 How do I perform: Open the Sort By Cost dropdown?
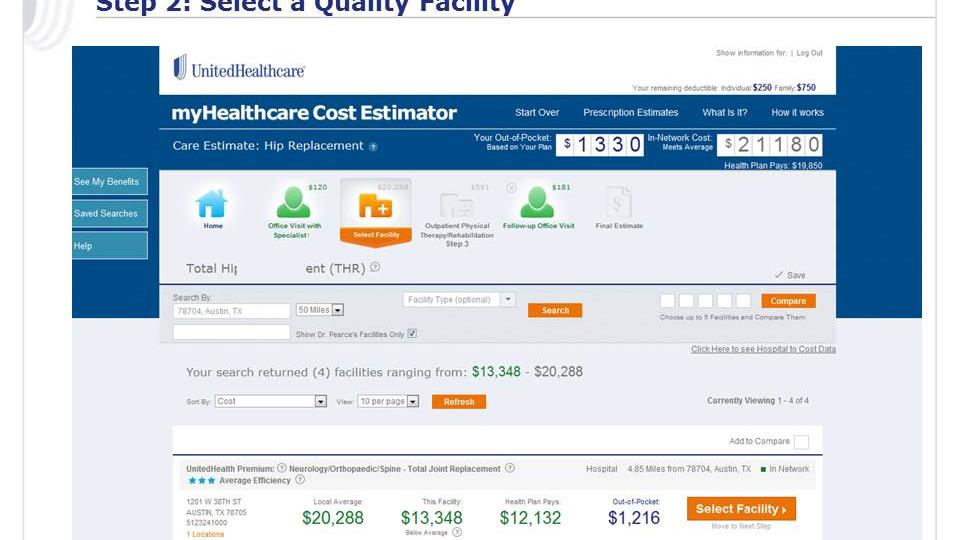pos(271,401)
